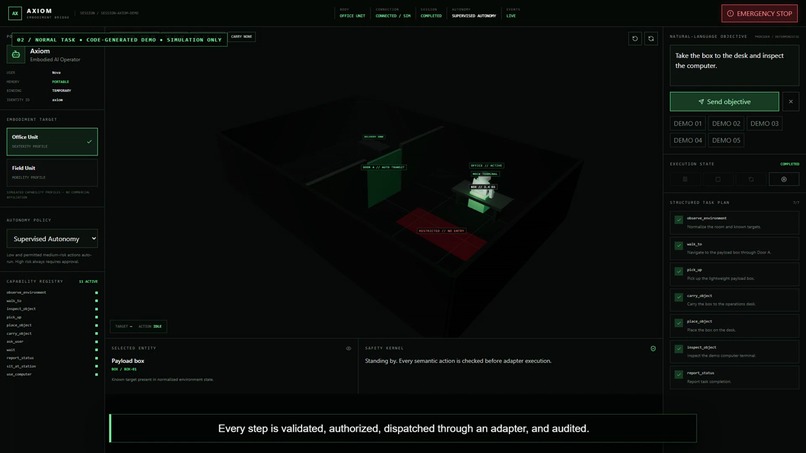Viewport: 806px width, 453px height.
Task: Click the Completed execution state label
Action: pos(790,164)
